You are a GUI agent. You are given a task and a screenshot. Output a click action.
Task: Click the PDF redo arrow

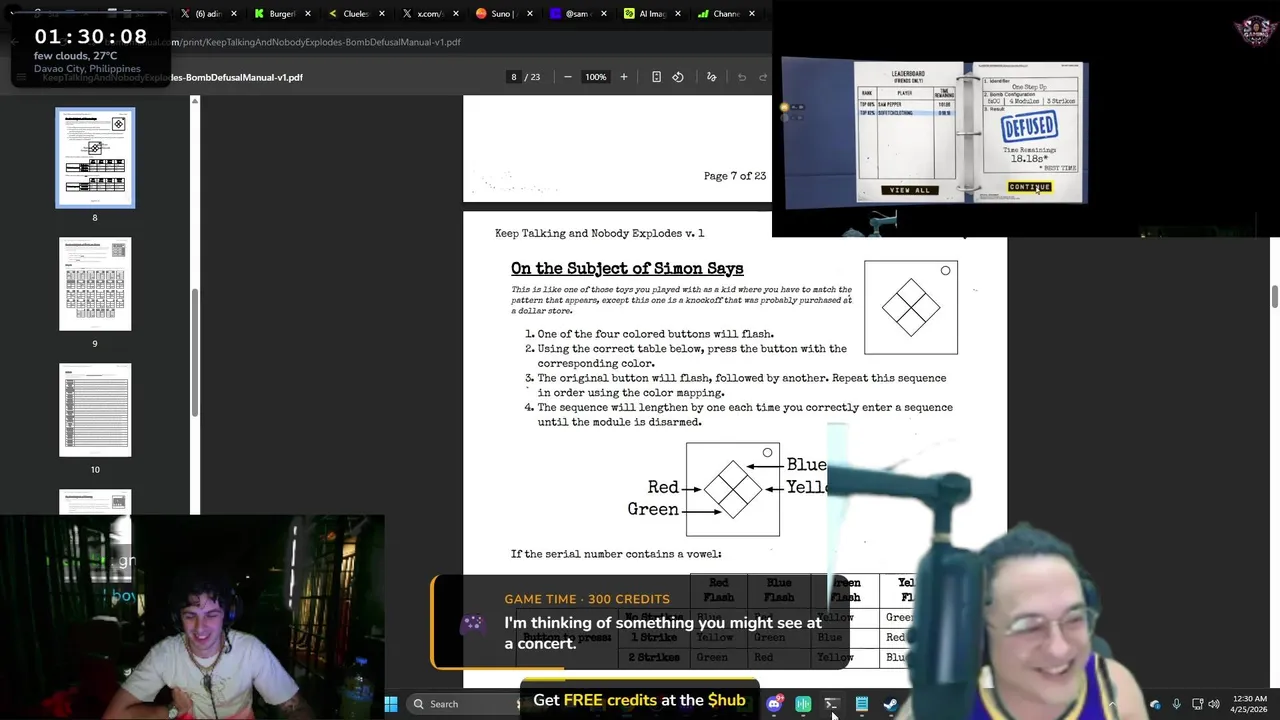click(763, 77)
